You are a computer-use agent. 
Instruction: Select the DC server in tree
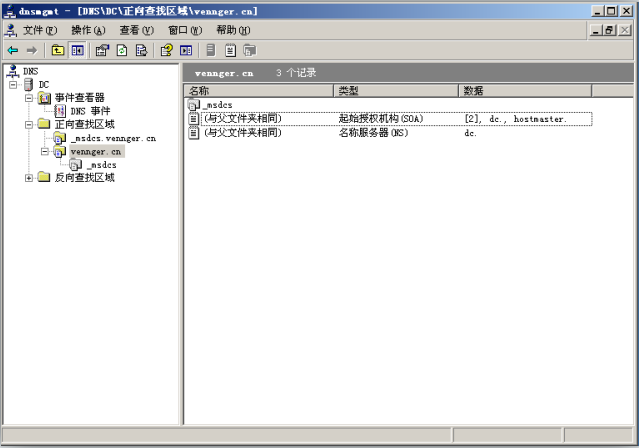(44, 85)
